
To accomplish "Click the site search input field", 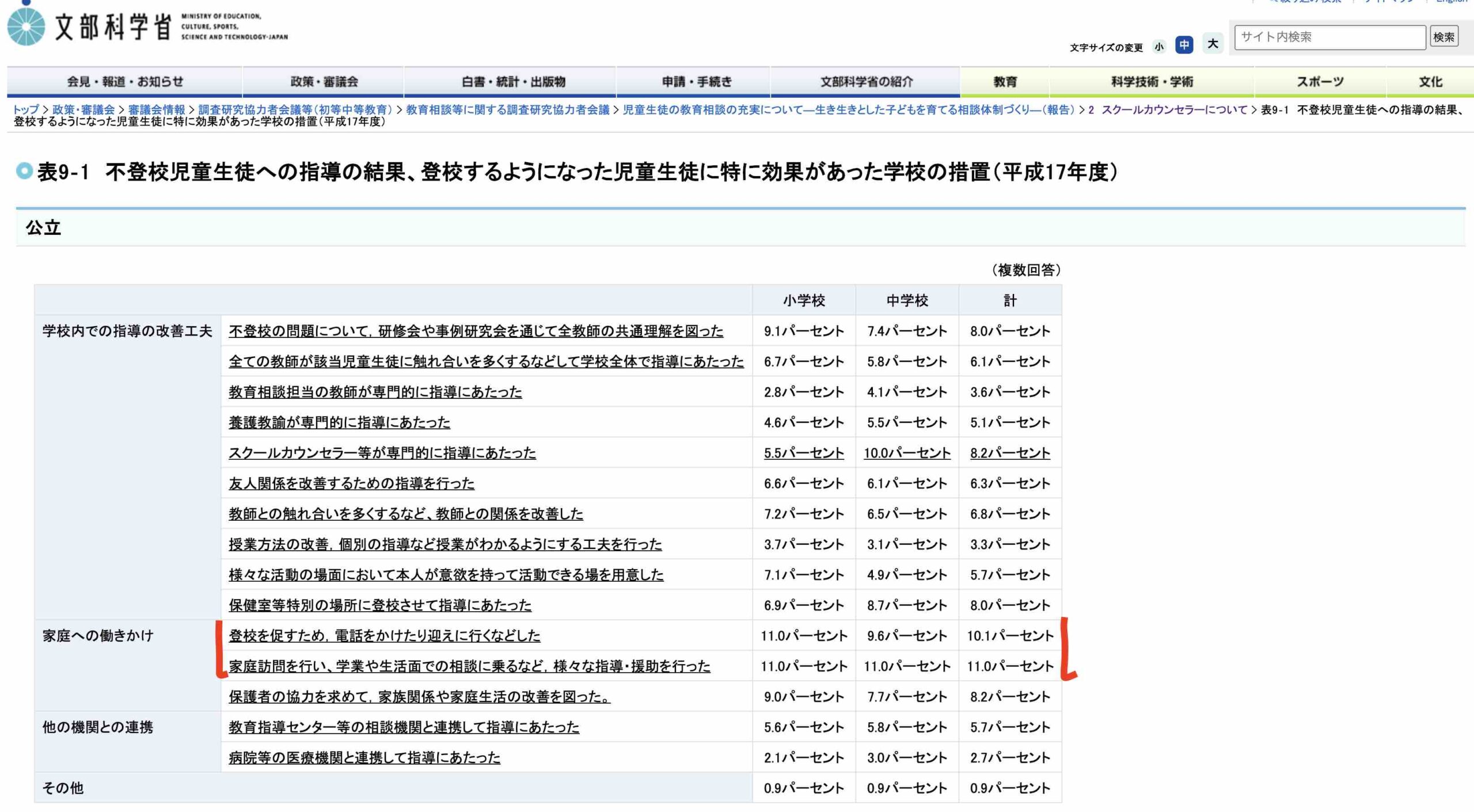I will (1329, 37).
